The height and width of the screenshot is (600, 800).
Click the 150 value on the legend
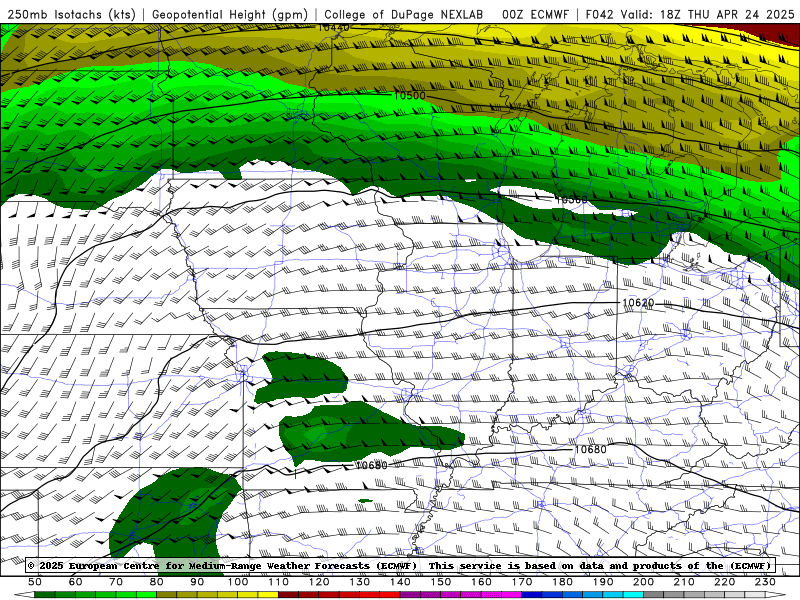[x=441, y=582]
